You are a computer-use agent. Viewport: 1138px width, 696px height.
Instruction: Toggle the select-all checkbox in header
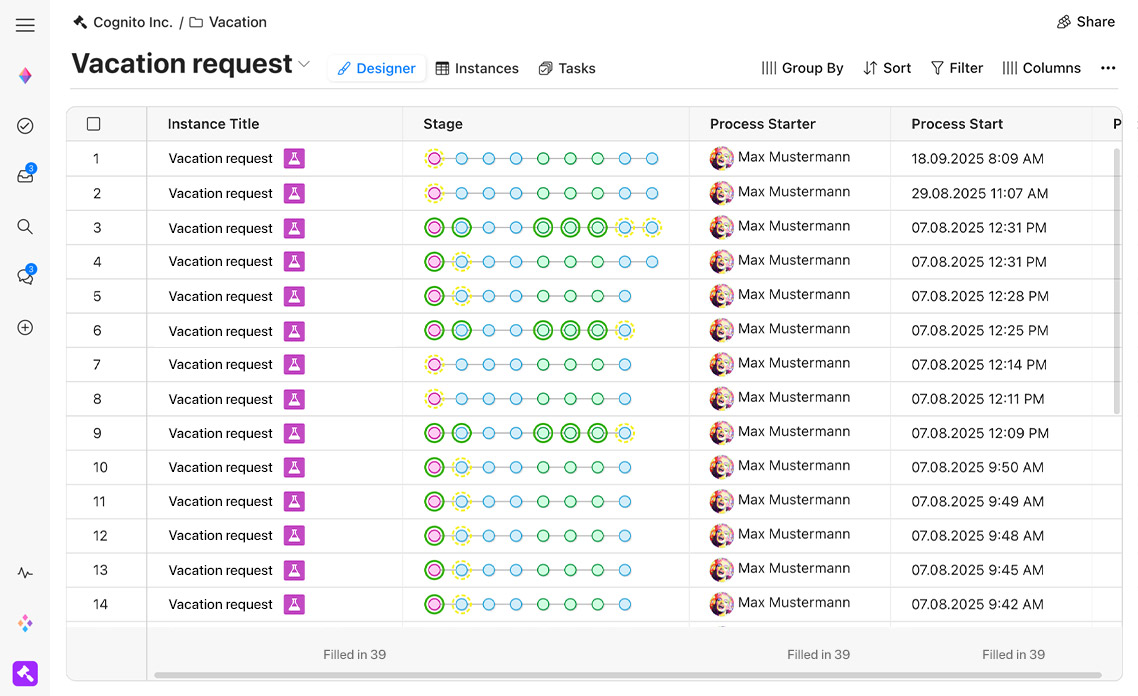(94, 124)
